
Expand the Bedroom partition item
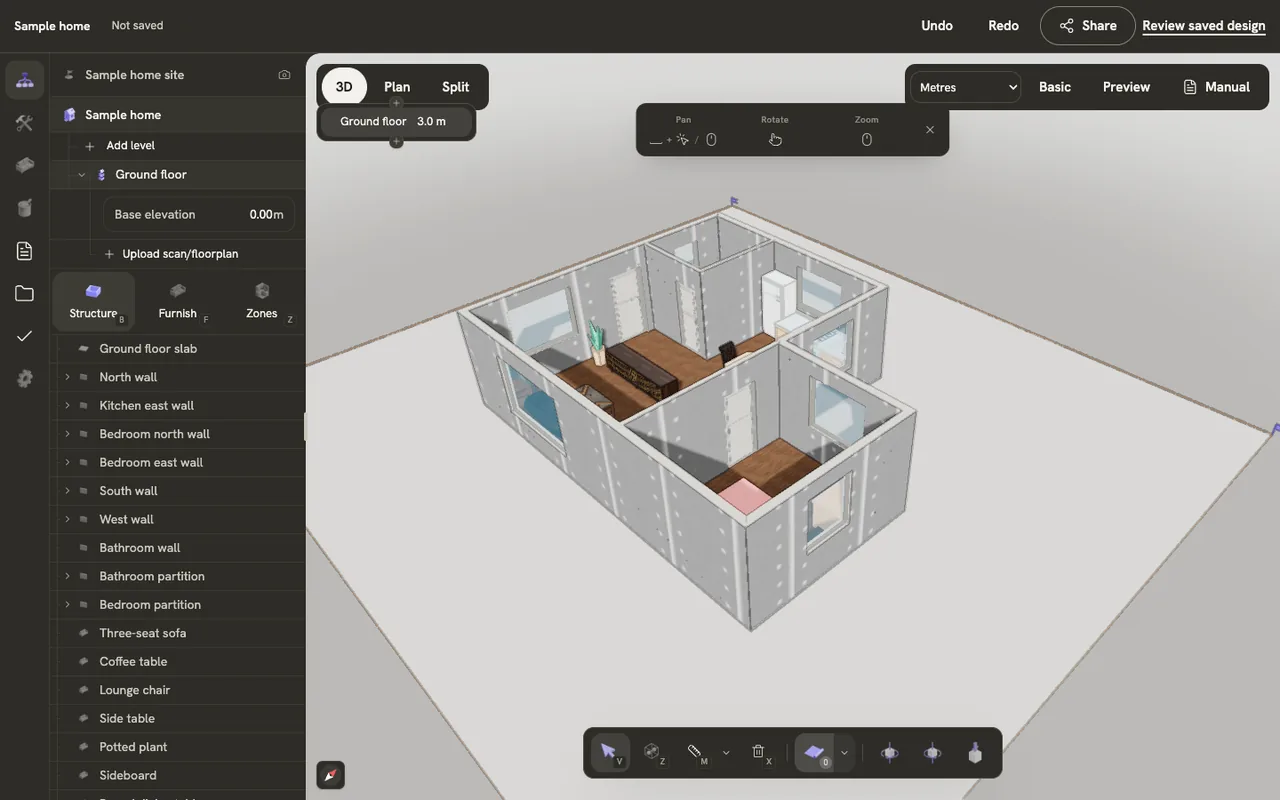pyautogui.click(x=67, y=605)
